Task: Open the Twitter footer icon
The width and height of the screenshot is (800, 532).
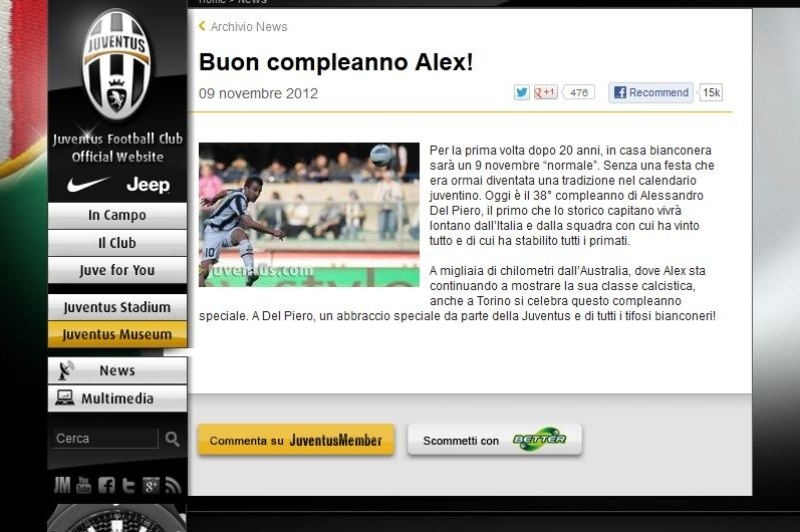Action: pos(129,485)
